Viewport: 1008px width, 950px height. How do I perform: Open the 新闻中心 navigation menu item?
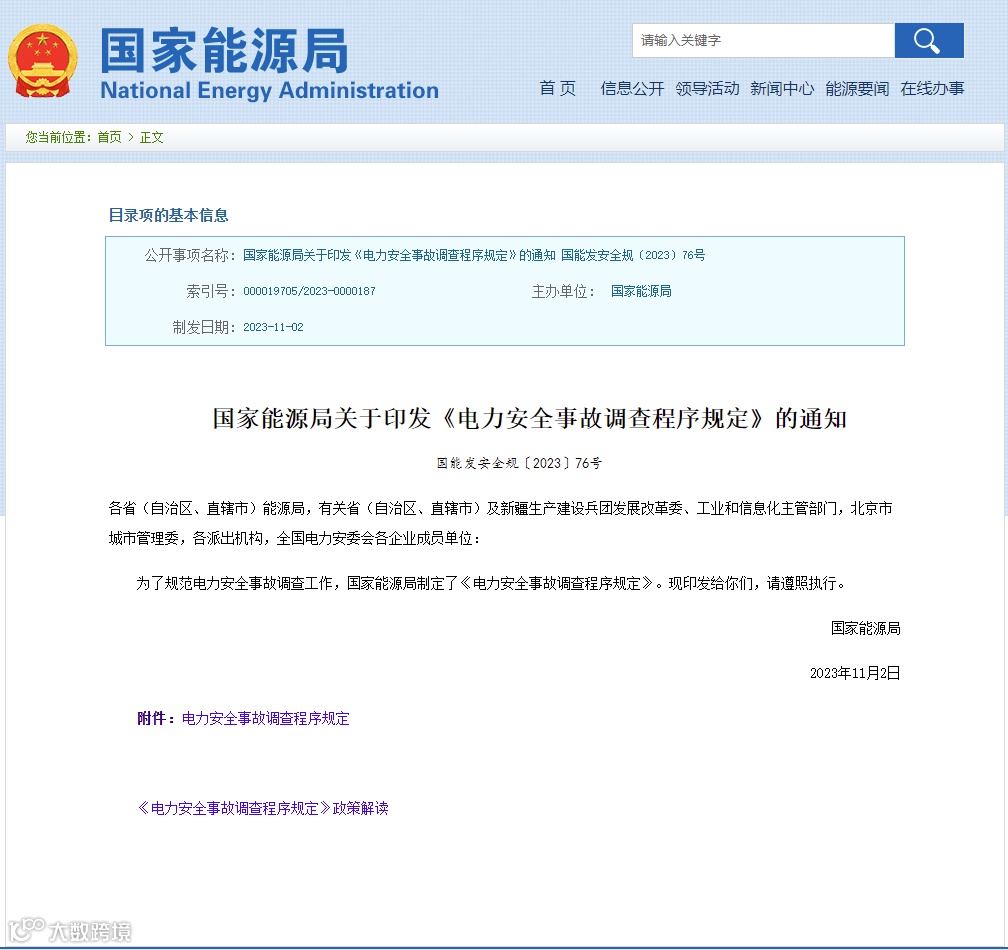click(782, 89)
